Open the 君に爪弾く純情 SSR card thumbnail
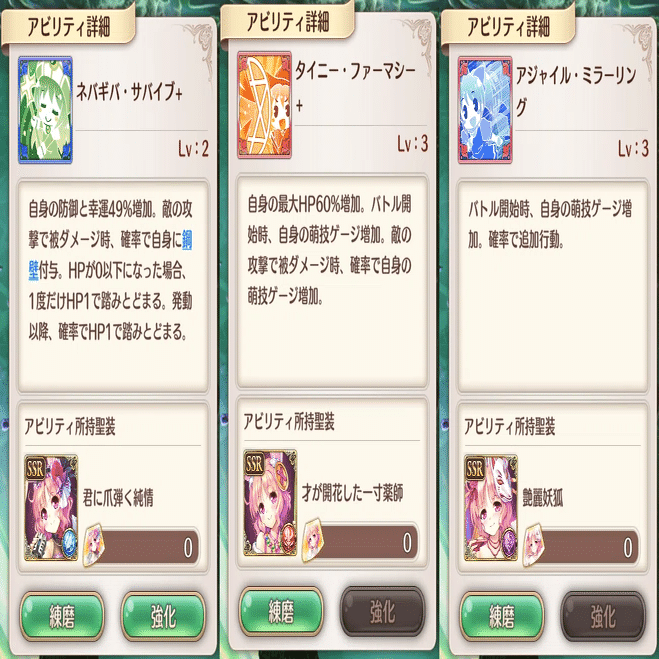This screenshot has width=659, height=659. [51, 508]
